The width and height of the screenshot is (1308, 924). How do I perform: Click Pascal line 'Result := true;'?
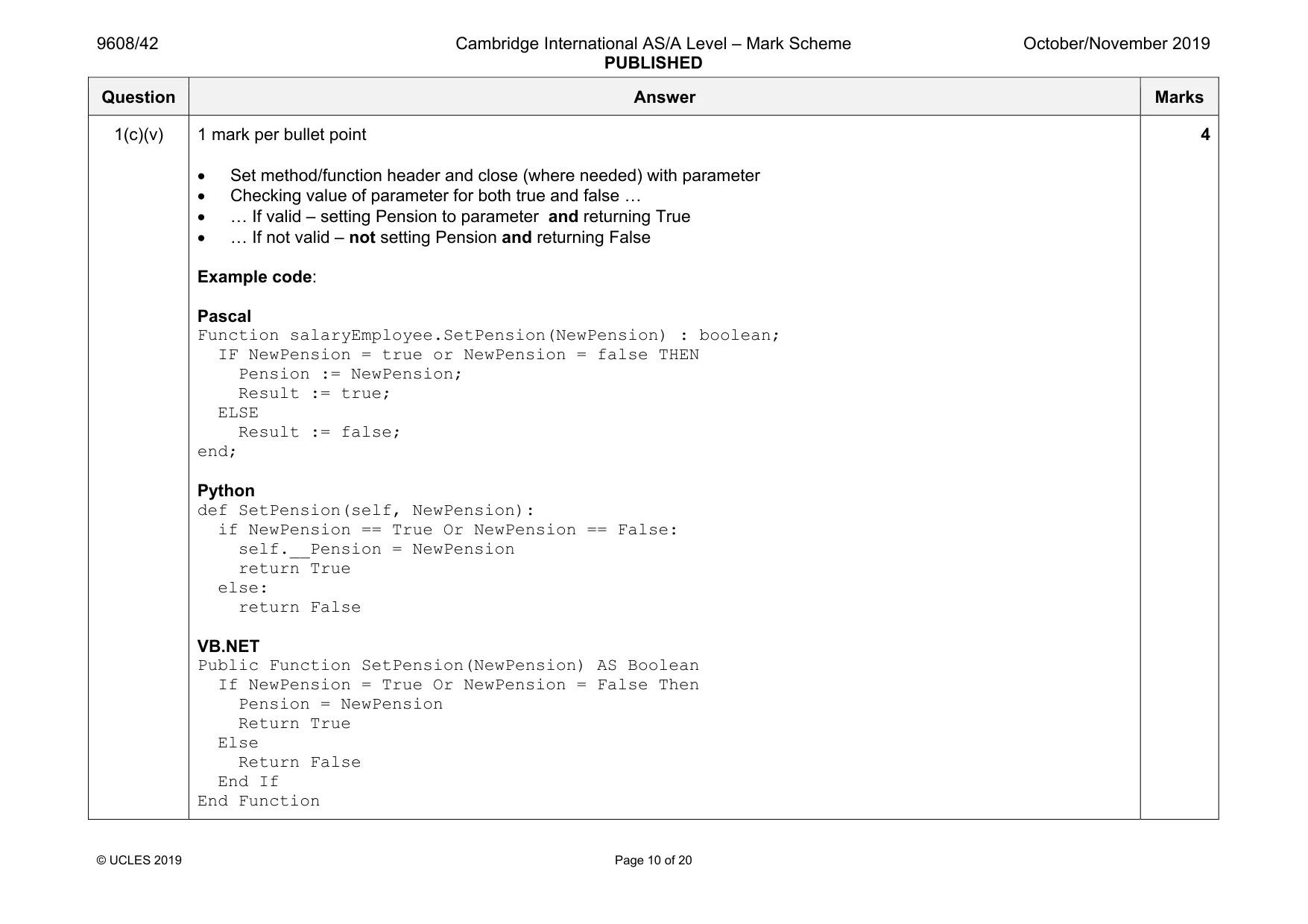tap(314, 393)
